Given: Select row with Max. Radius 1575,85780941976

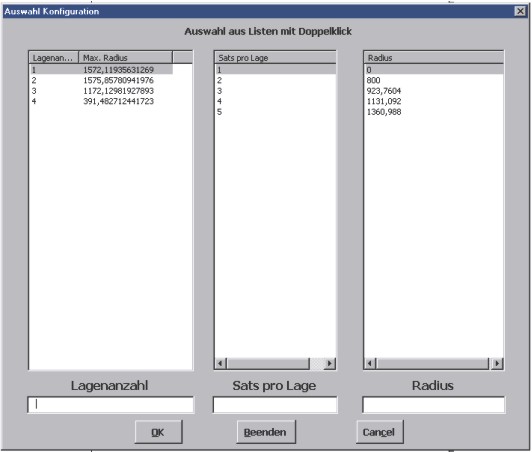Looking at the screenshot, I should (101, 80).
